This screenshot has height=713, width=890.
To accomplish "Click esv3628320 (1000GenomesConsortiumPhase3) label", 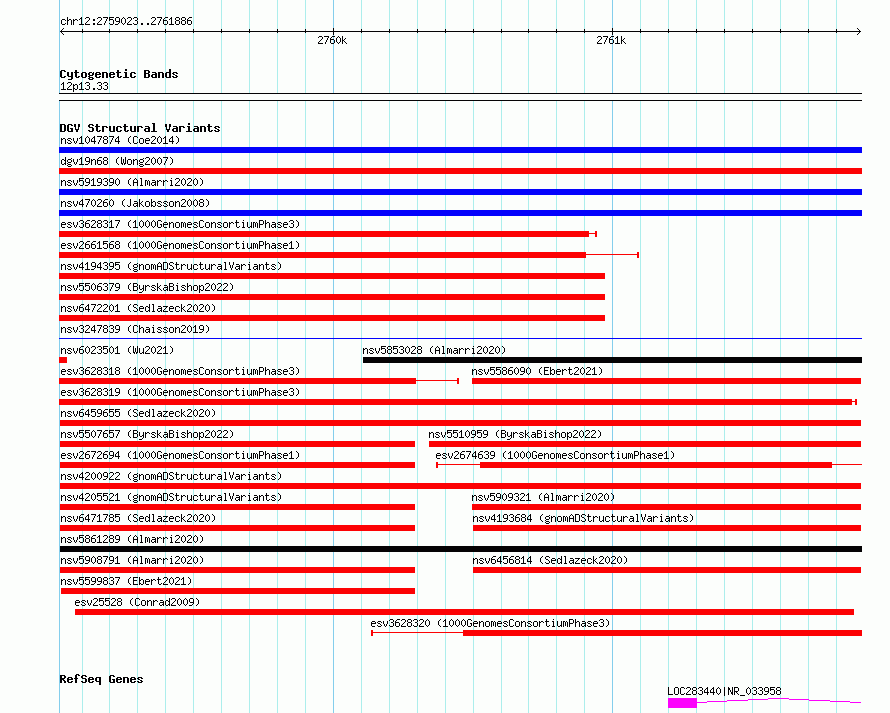I will (490, 623).
